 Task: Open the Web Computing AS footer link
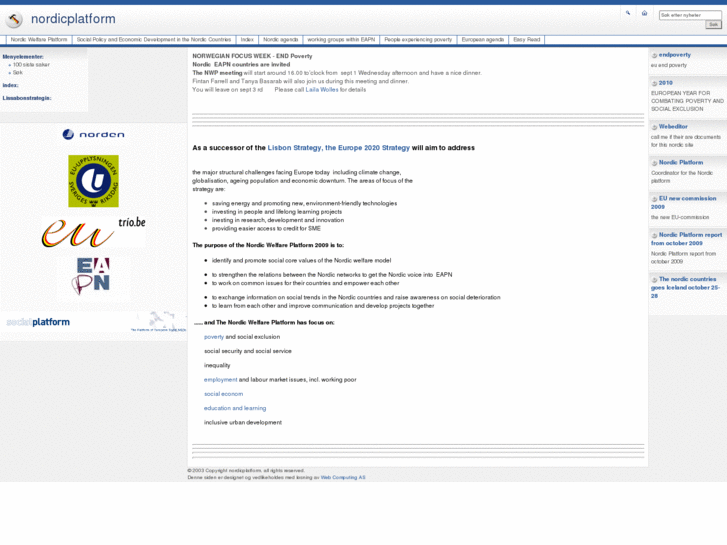click(343, 478)
